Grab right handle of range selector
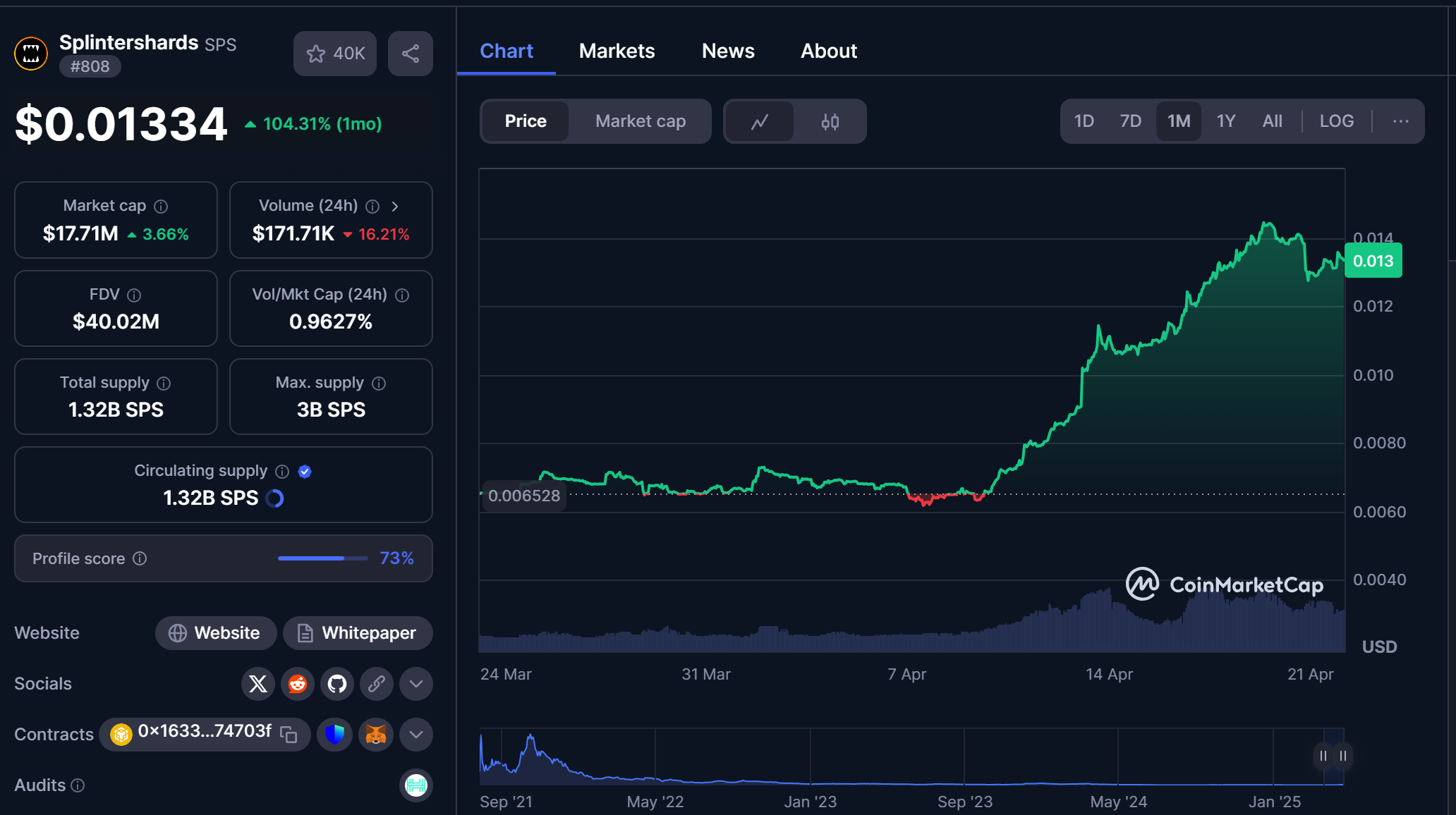The height and width of the screenshot is (815, 1456). (x=1343, y=756)
